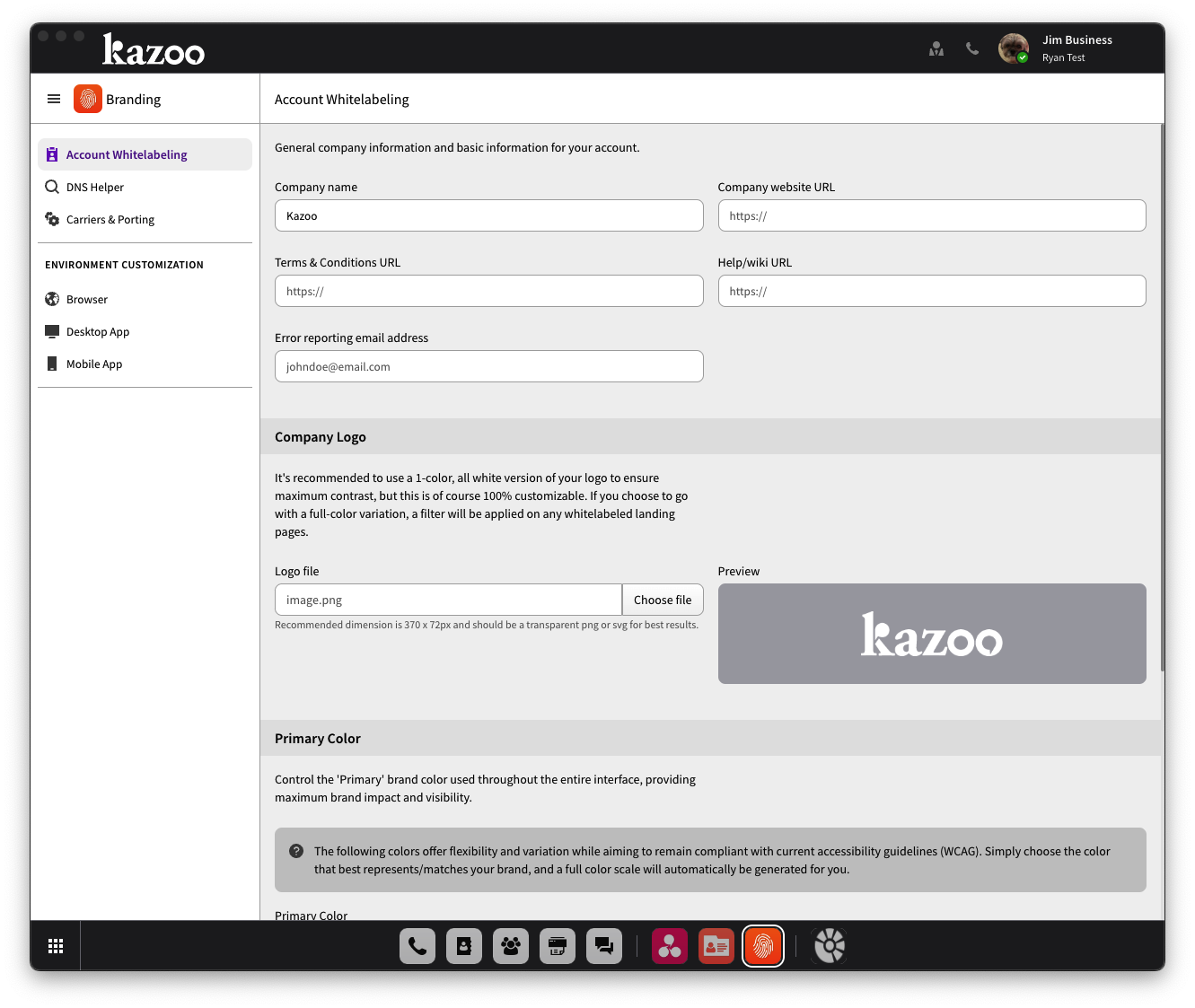Open the hamburger menu next to Branding
The width and height of the screenshot is (1195, 1008).
54,99
